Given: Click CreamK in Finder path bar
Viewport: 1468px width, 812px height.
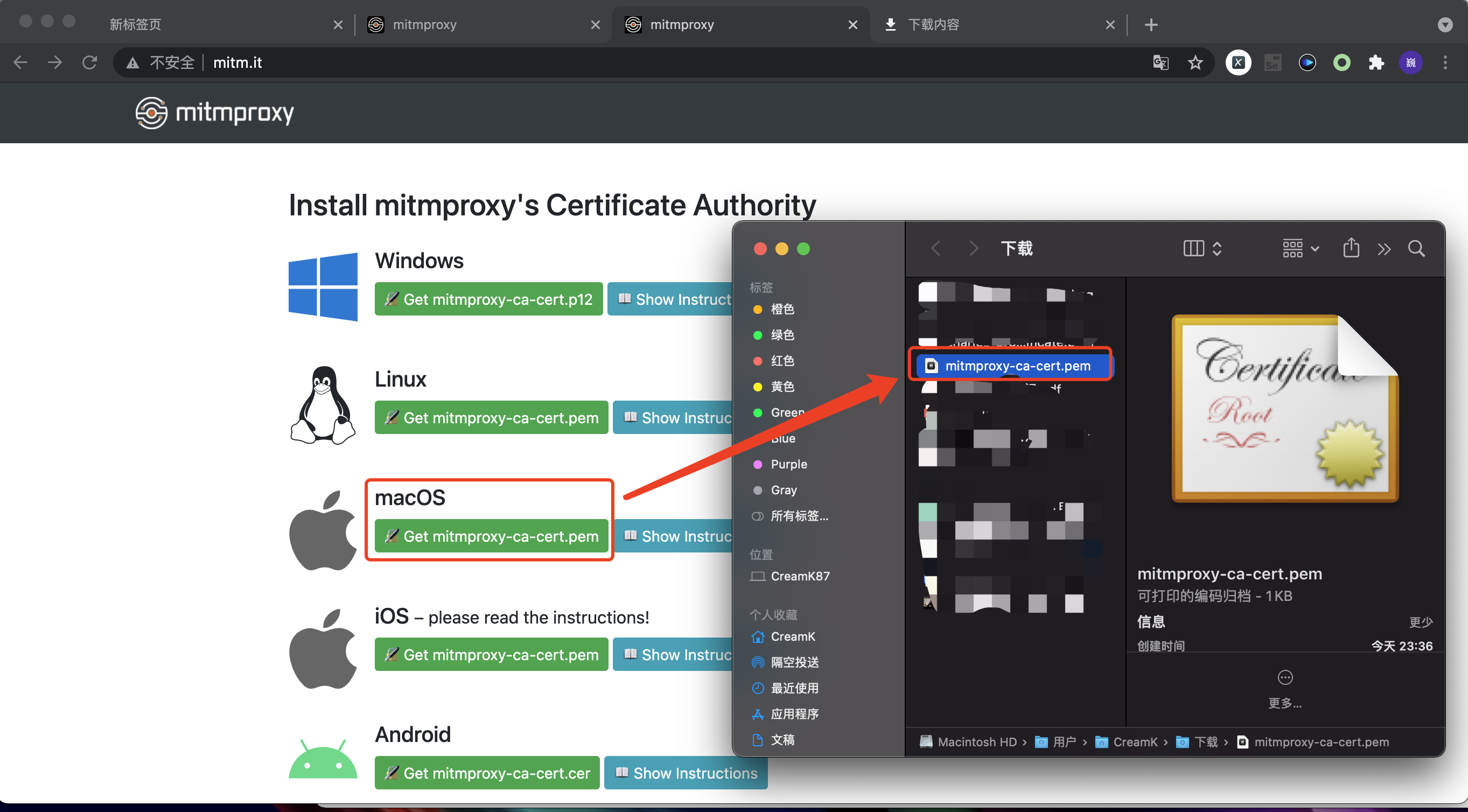Looking at the screenshot, I should tap(1127, 742).
